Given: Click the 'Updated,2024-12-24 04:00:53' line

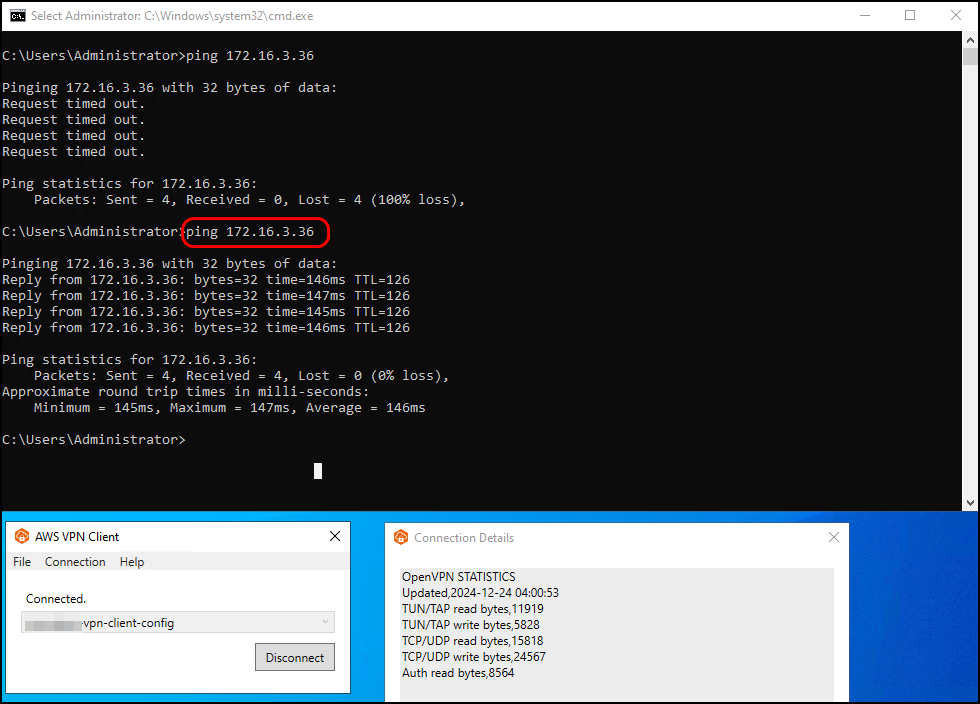Looking at the screenshot, I should pos(480,593).
